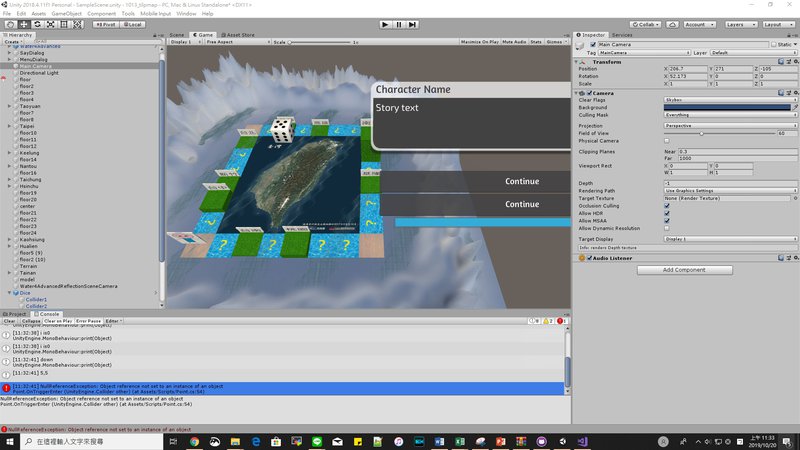Viewport: 800px width, 450px height.
Task: Select the Hand tool in the toolbar
Action: tap(11, 24)
